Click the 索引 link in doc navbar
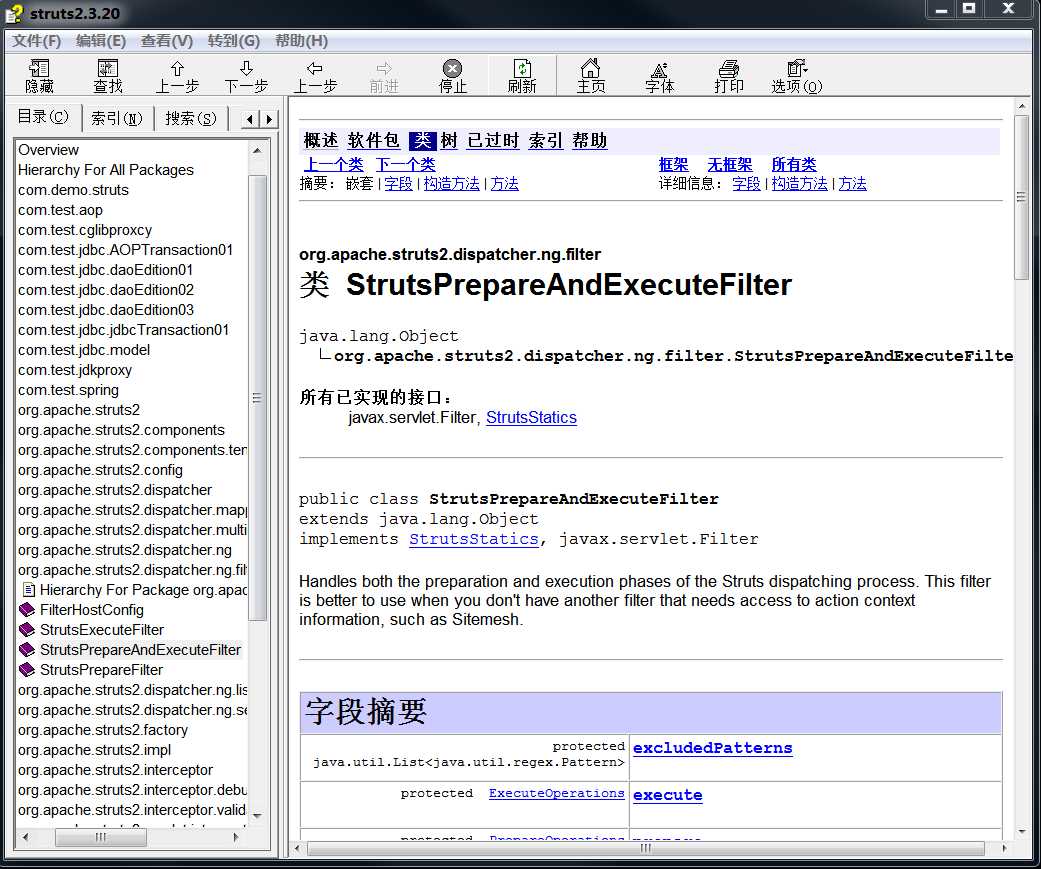The image size is (1041, 869). [x=546, y=140]
